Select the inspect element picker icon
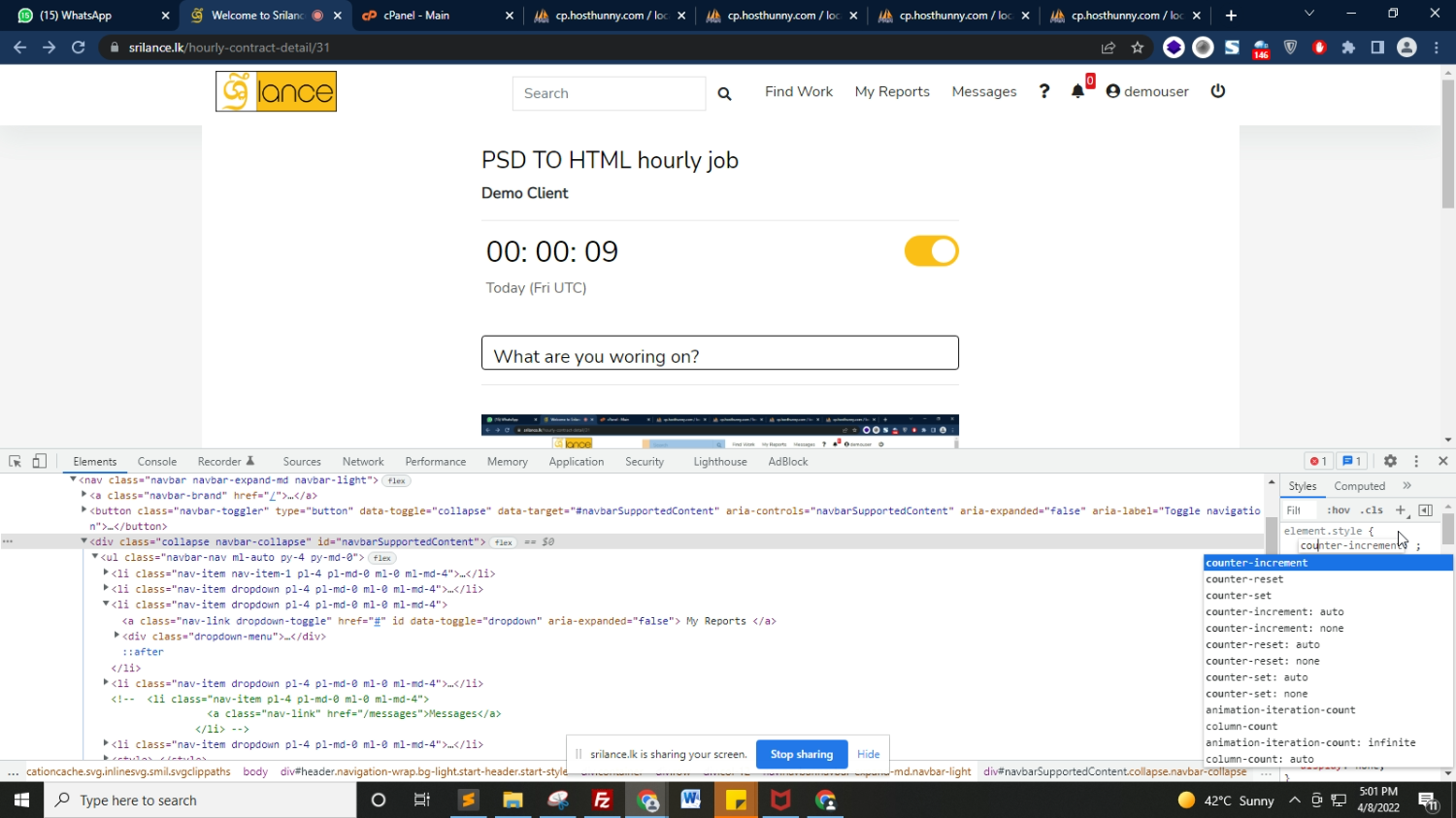This screenshot has height=818, width=1456. coord(16,462)
